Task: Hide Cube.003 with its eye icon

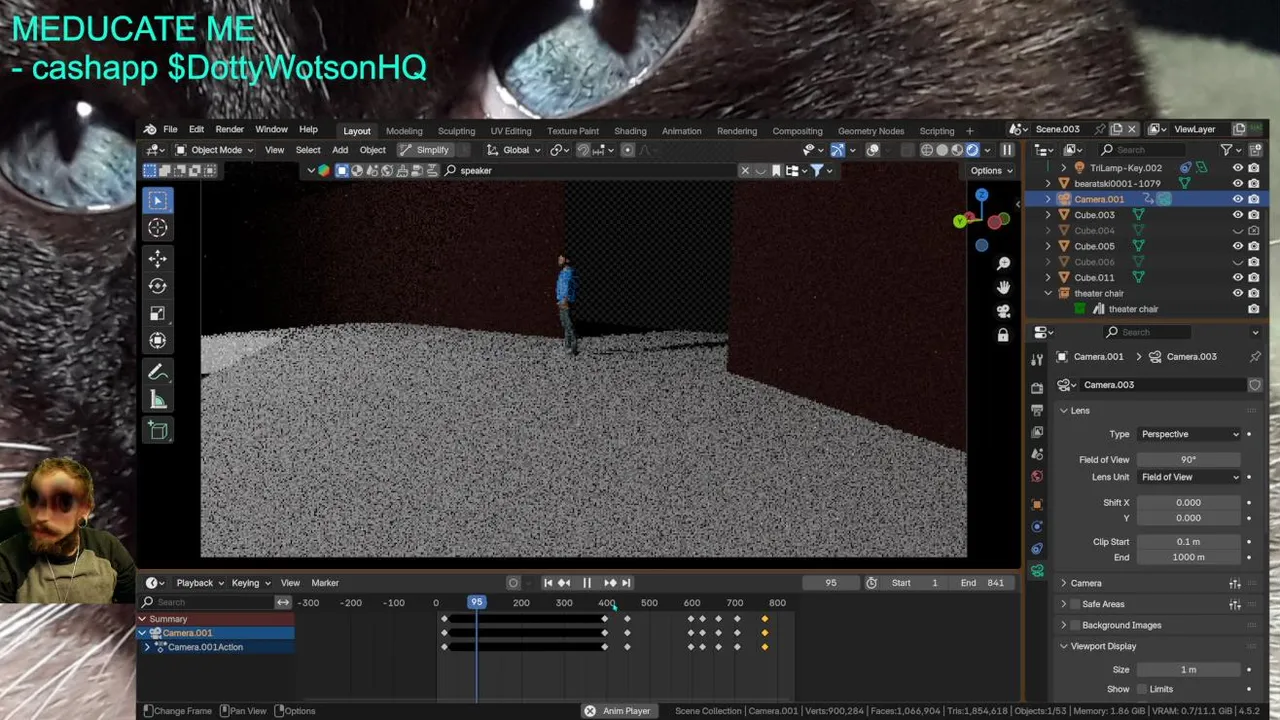Action: (1238, 215)
